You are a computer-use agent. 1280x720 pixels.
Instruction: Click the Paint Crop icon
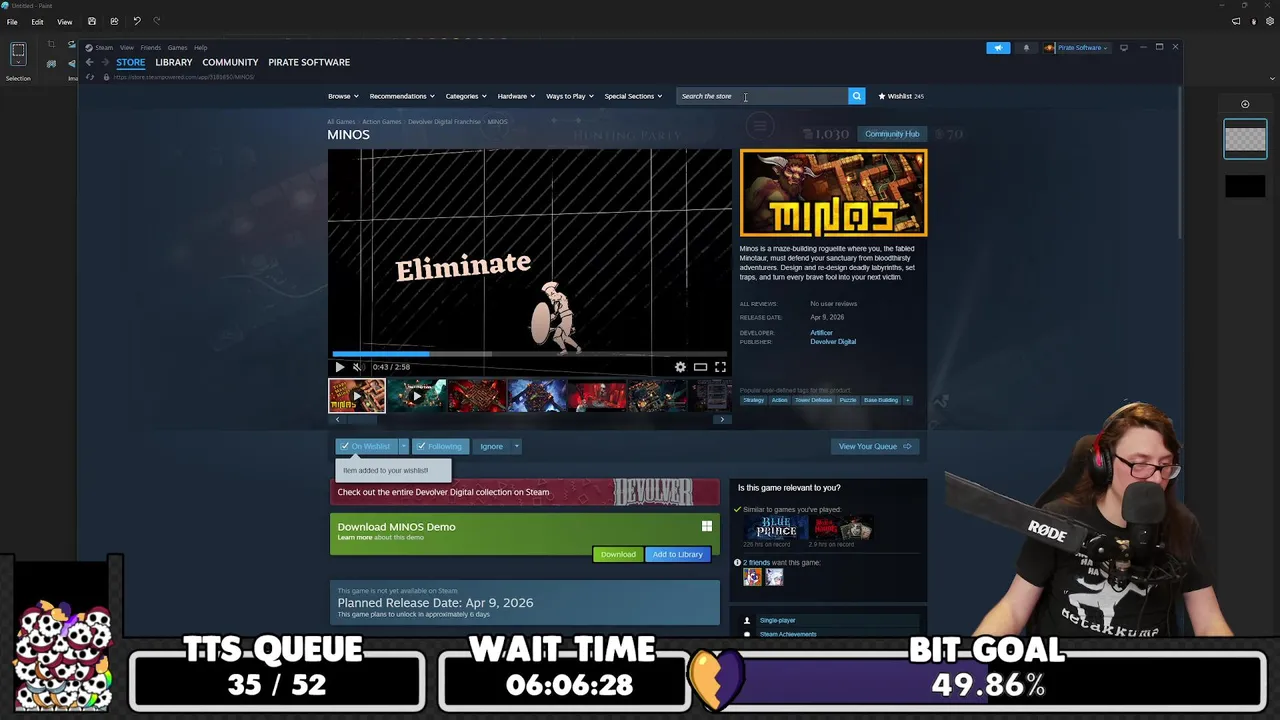[51, 44]
